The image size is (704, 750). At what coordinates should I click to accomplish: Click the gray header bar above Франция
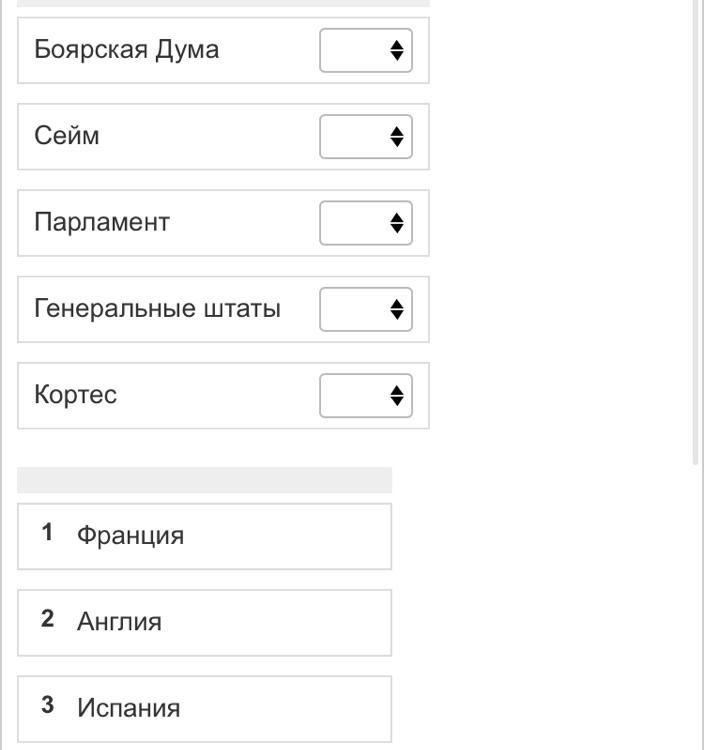204,480
